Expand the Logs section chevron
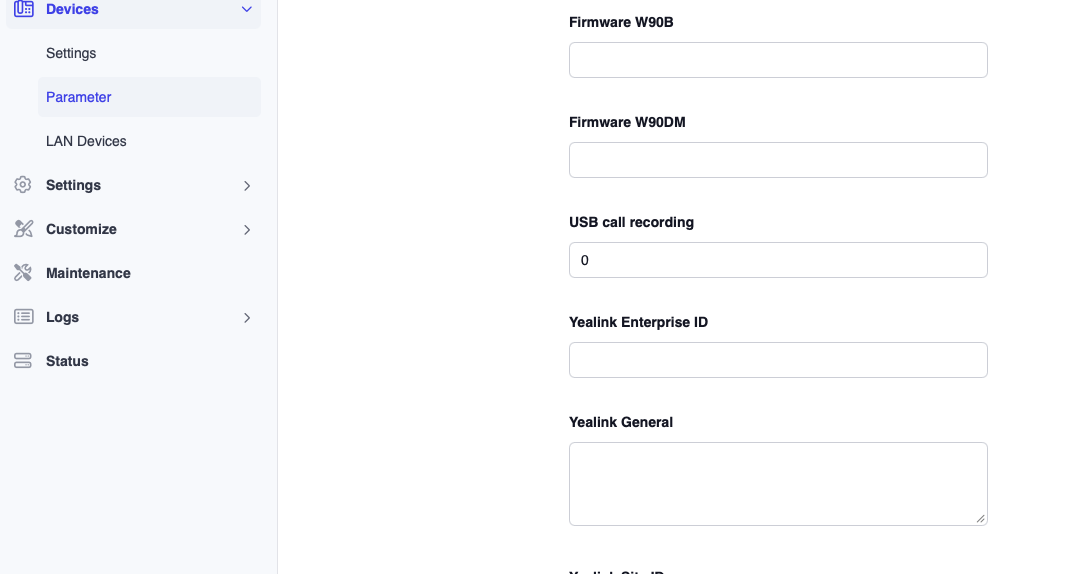The height and width of the screenshot is (574, 1078). pyautogui.click(x=247, y=317)
